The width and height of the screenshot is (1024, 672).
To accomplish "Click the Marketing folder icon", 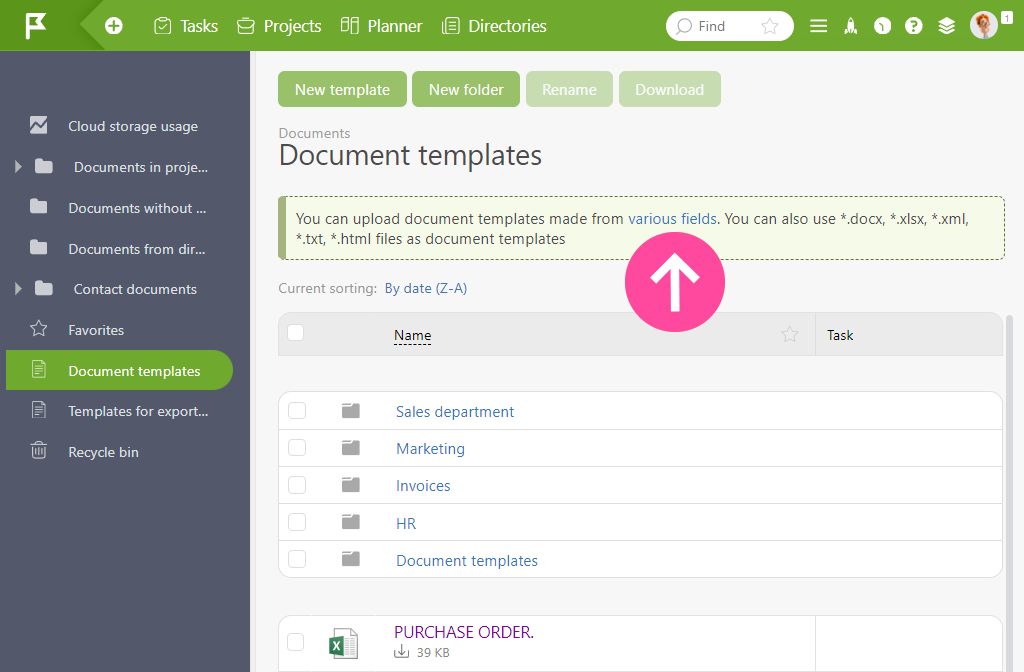I will (351, 448).
